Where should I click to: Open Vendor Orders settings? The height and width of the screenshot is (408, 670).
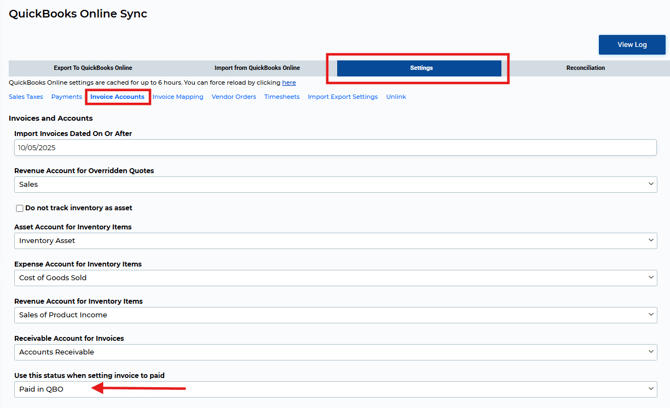click(x=234, y=97)
